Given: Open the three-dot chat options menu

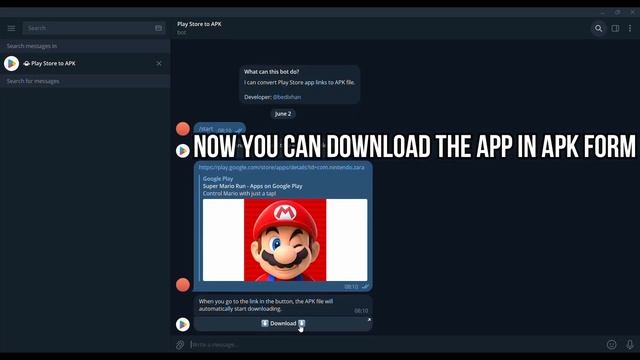Looking at the screenshot, I should (x=630, y=28).
